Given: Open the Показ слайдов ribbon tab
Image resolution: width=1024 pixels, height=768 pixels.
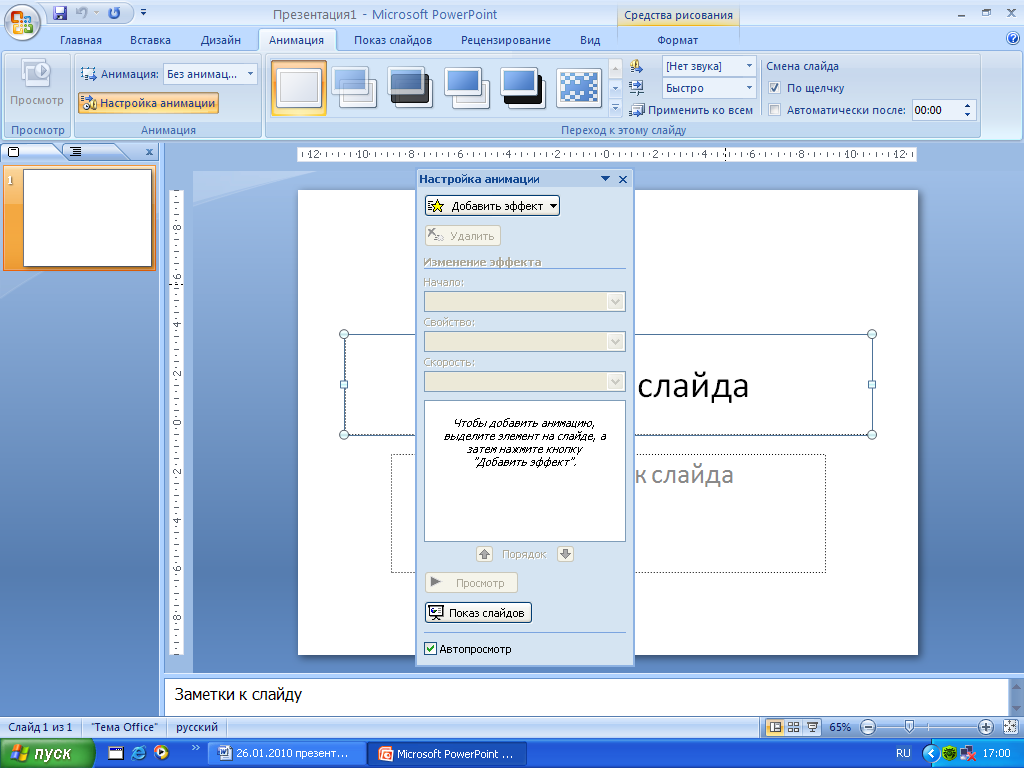Looking at the screenshot, I should (393, 40).
